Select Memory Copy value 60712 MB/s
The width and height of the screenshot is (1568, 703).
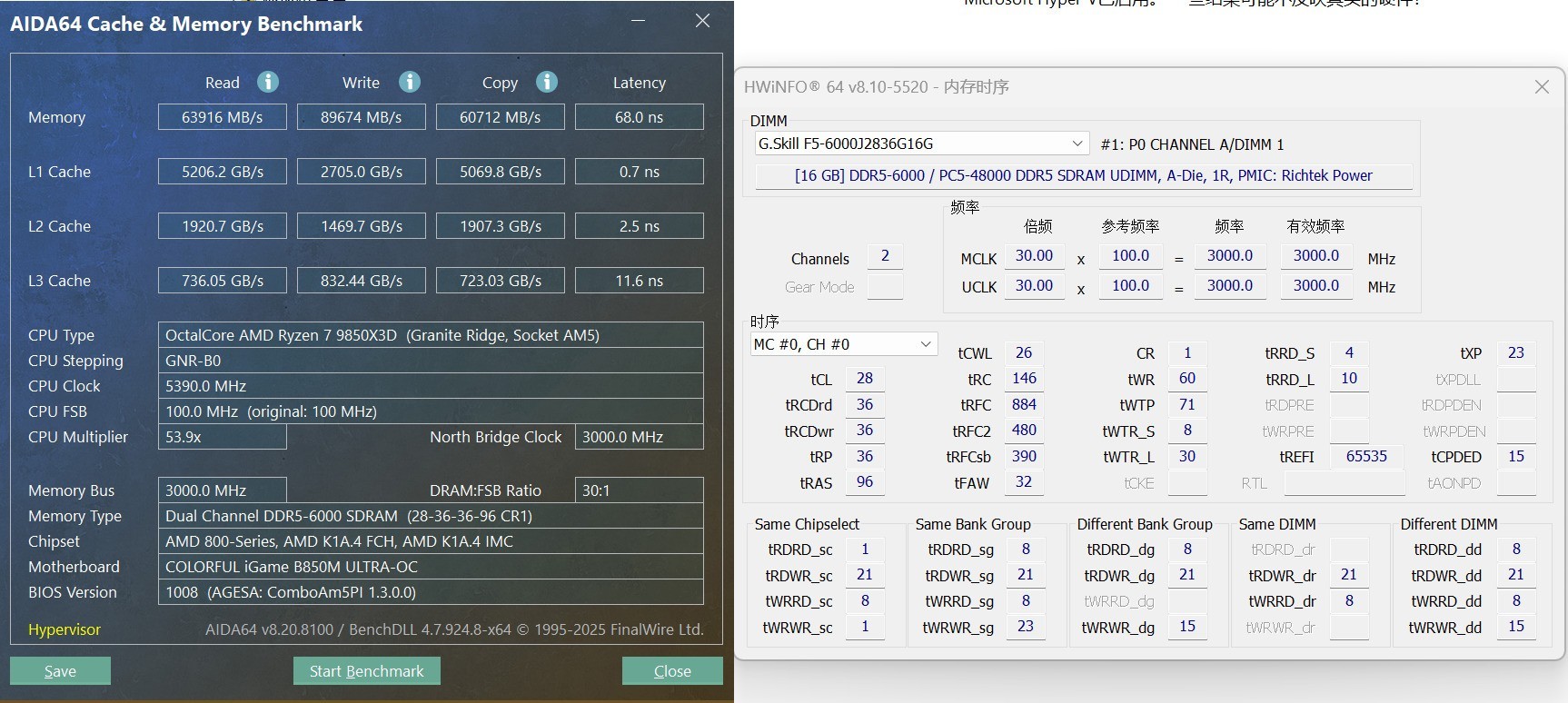coord(501,117)
